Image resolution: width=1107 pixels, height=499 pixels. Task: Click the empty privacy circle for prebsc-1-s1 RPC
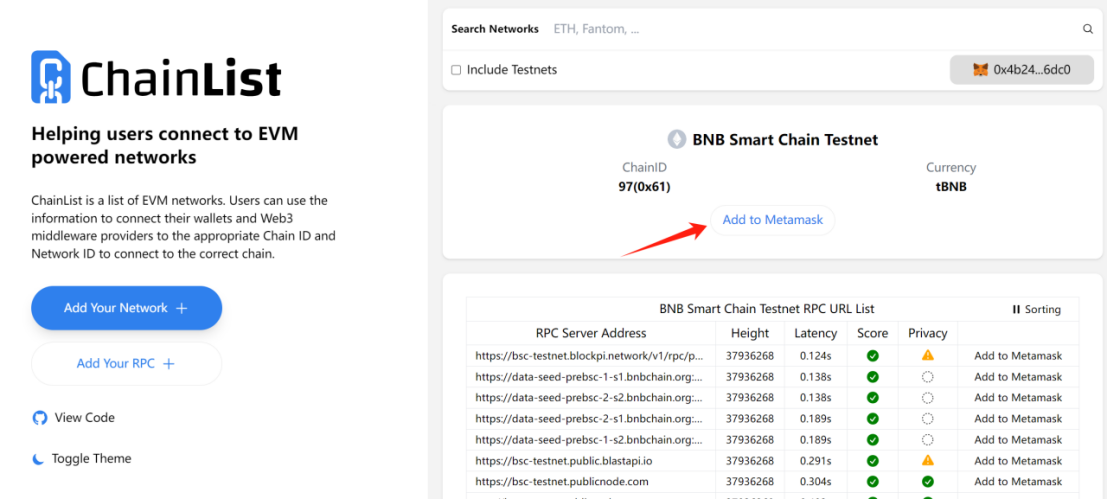(x=928, y=377)
